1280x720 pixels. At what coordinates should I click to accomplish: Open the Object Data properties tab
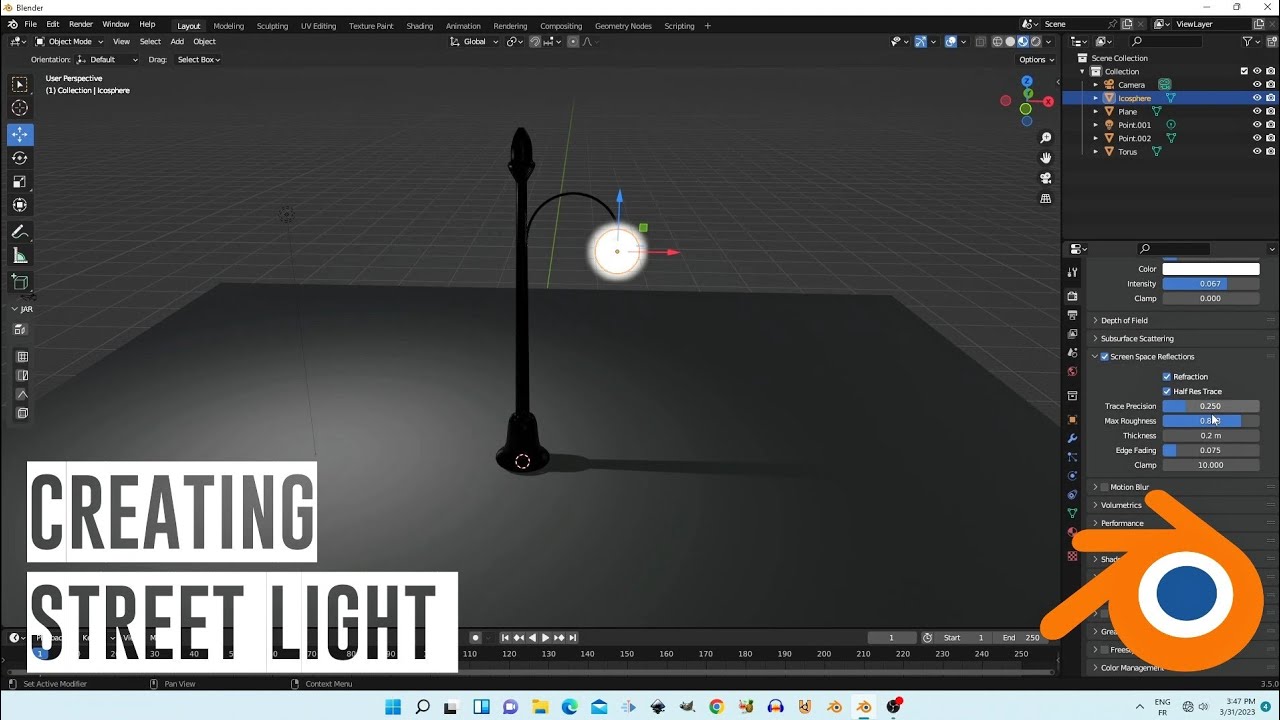pyautogui.click(x=1072, y=514)
